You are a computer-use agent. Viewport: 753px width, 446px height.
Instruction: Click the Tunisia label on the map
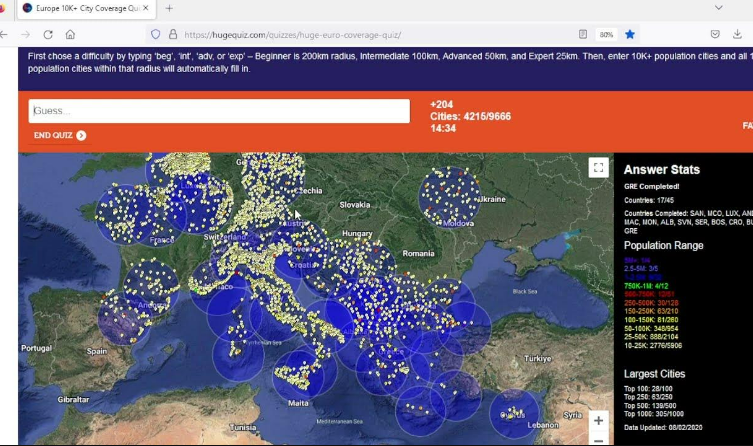click(x=243, y=428)
